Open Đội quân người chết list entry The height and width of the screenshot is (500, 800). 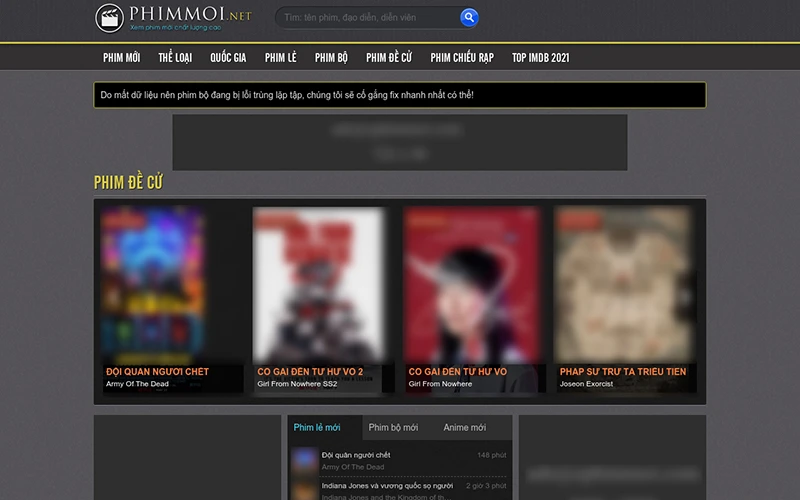(356, 455)
